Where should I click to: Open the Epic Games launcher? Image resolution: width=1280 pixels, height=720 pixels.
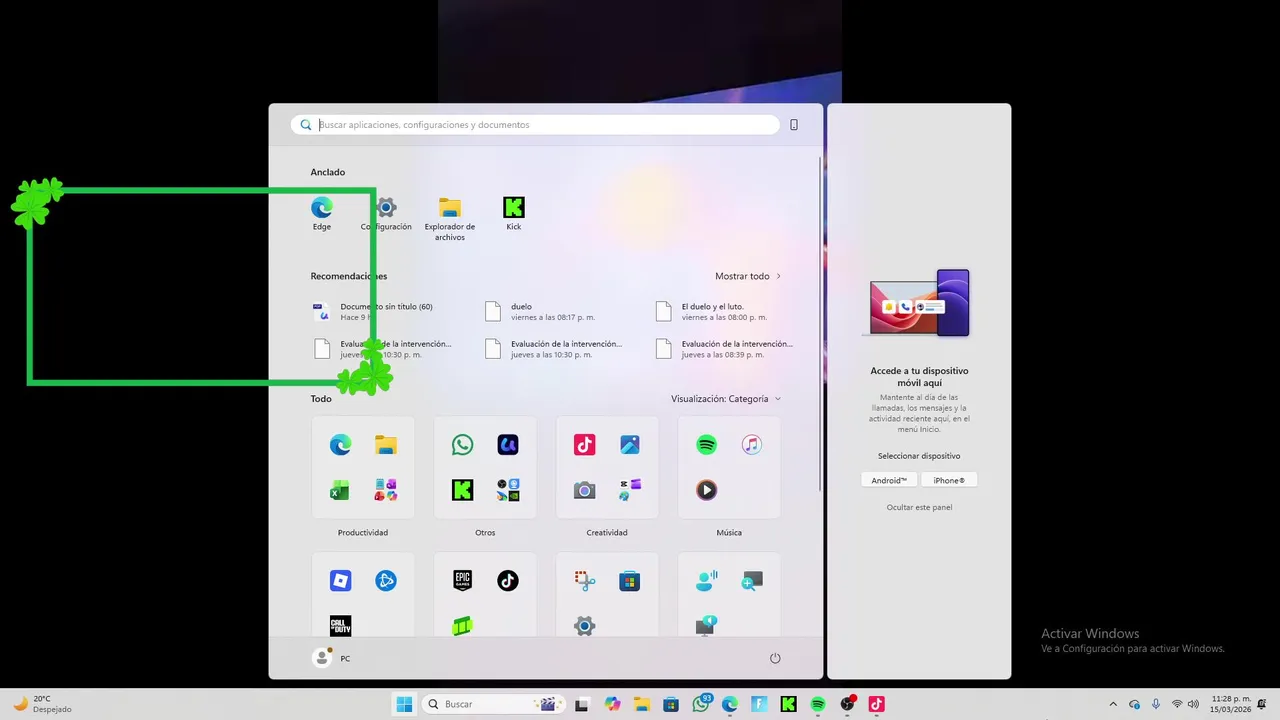pyautogui.click(x=462, y=581)
